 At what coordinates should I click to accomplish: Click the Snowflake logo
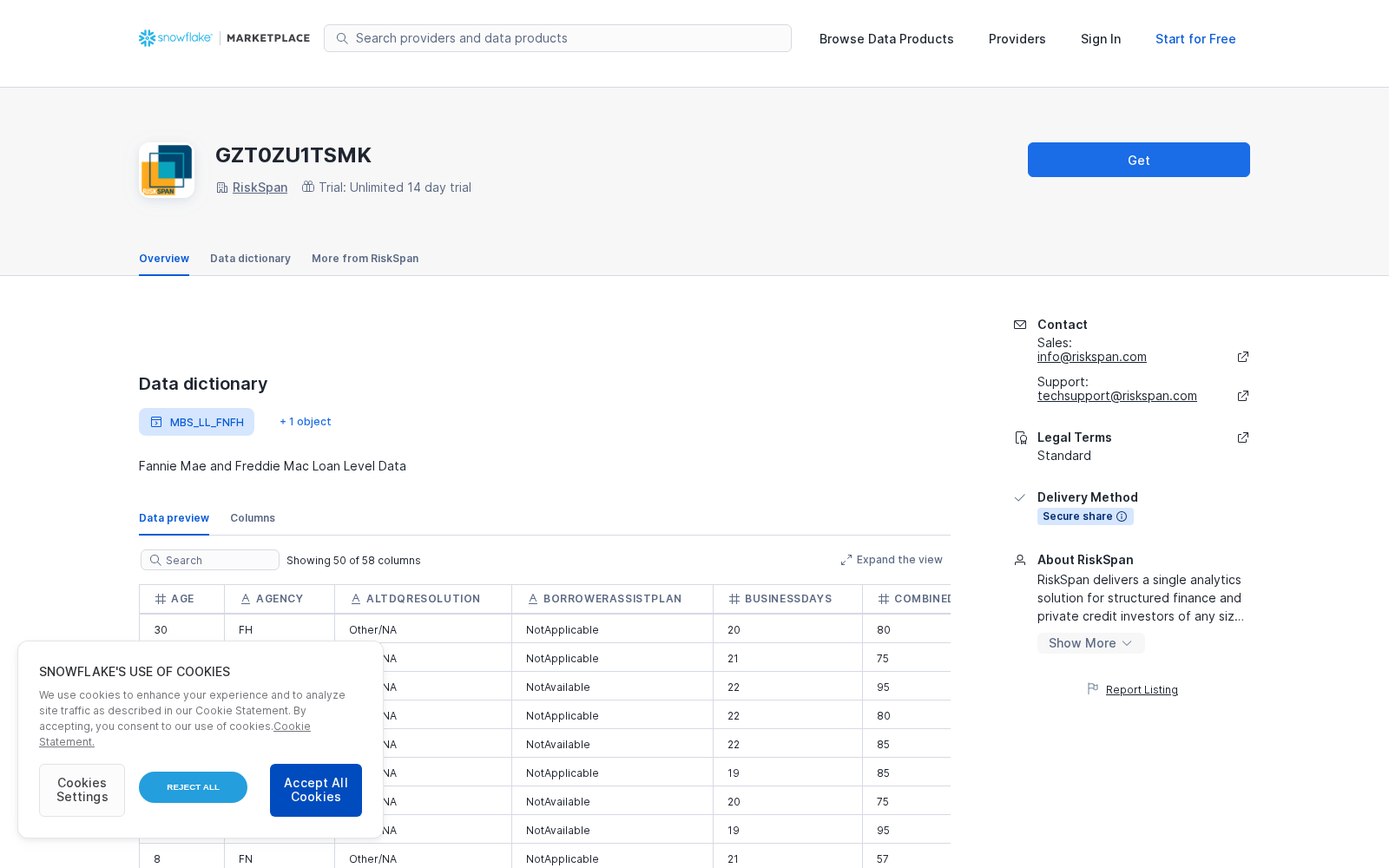point(175,38)
